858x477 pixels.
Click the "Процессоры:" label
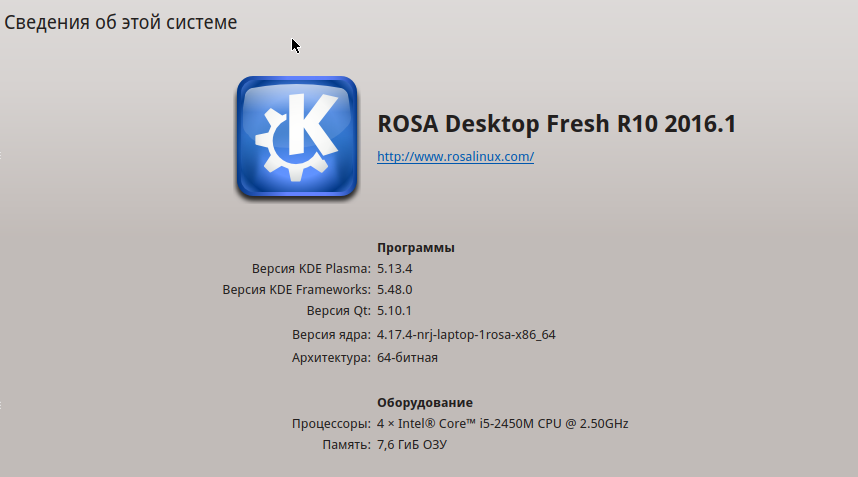[332, 424]
